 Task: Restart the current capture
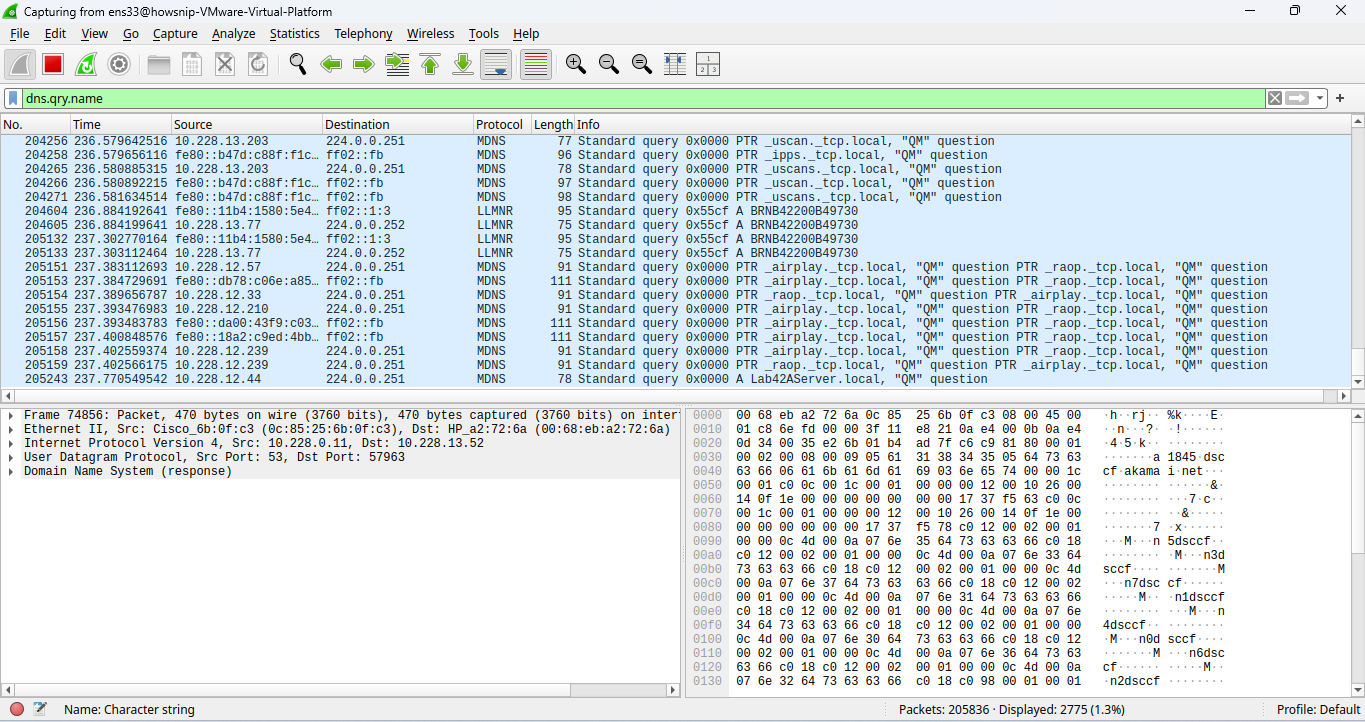pyautogui.click(x=86, y=64)
